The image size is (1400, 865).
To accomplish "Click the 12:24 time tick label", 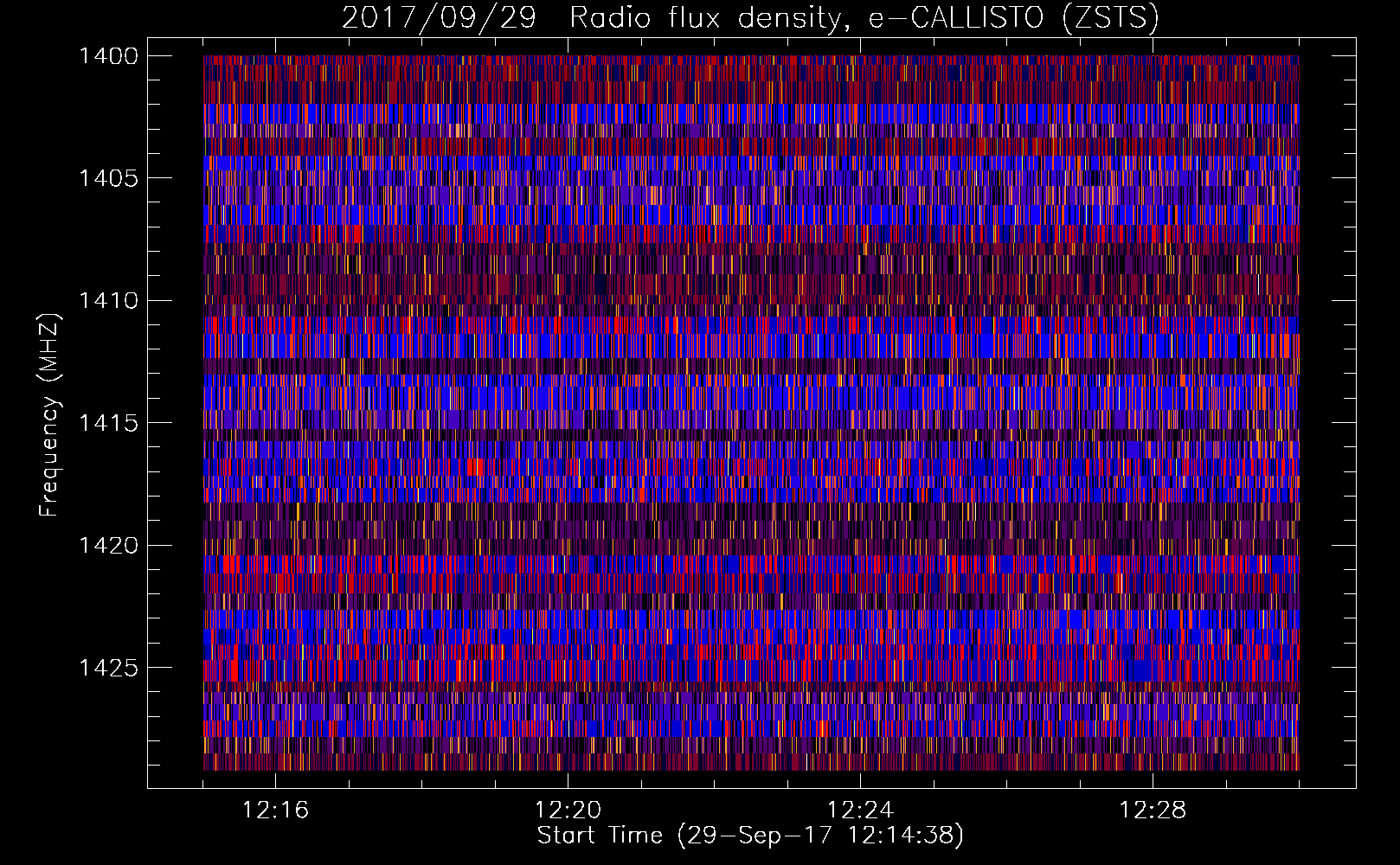I will pos(860,811).
